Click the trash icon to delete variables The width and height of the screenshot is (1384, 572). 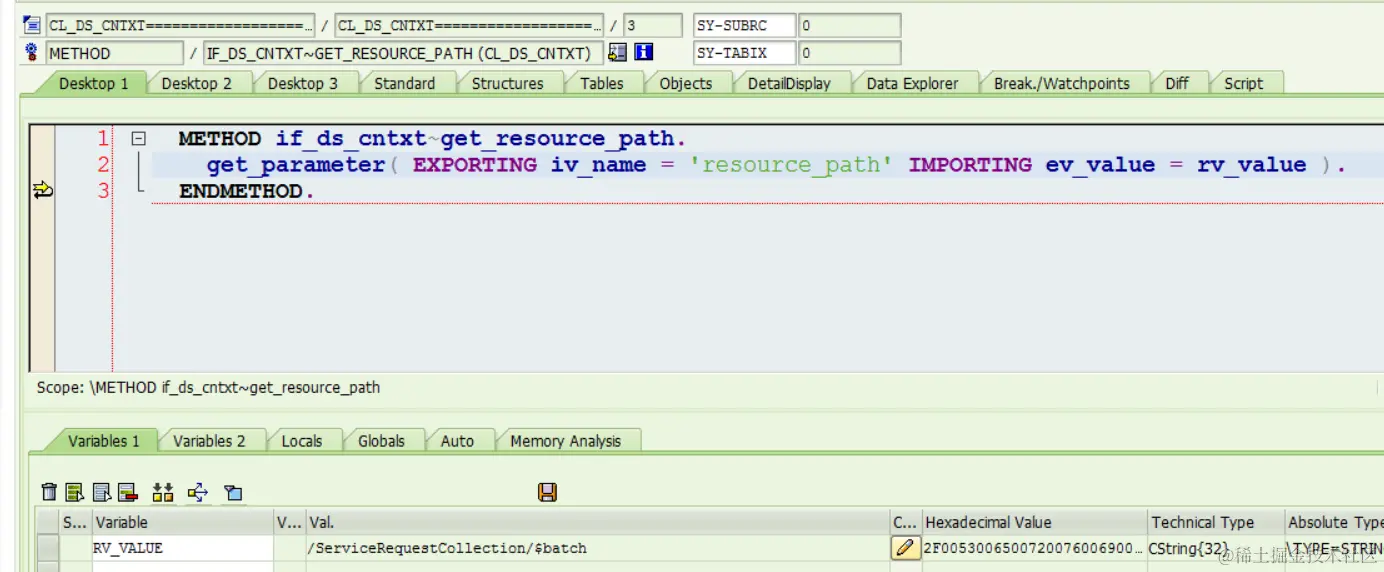49,492
